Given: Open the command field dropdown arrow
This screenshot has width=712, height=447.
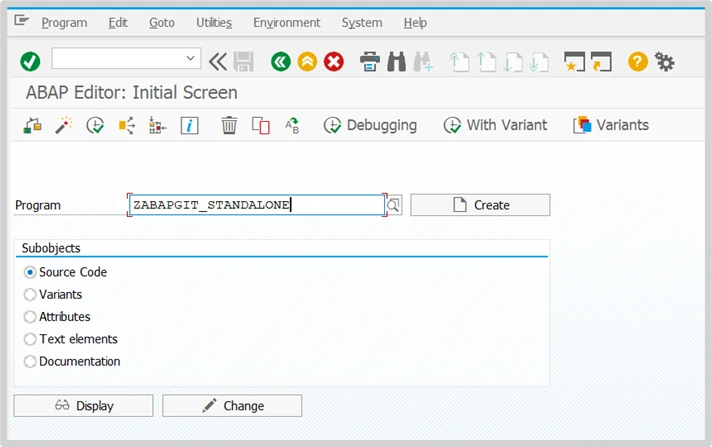Looking at the screenshot, I should tap(191, 58).
